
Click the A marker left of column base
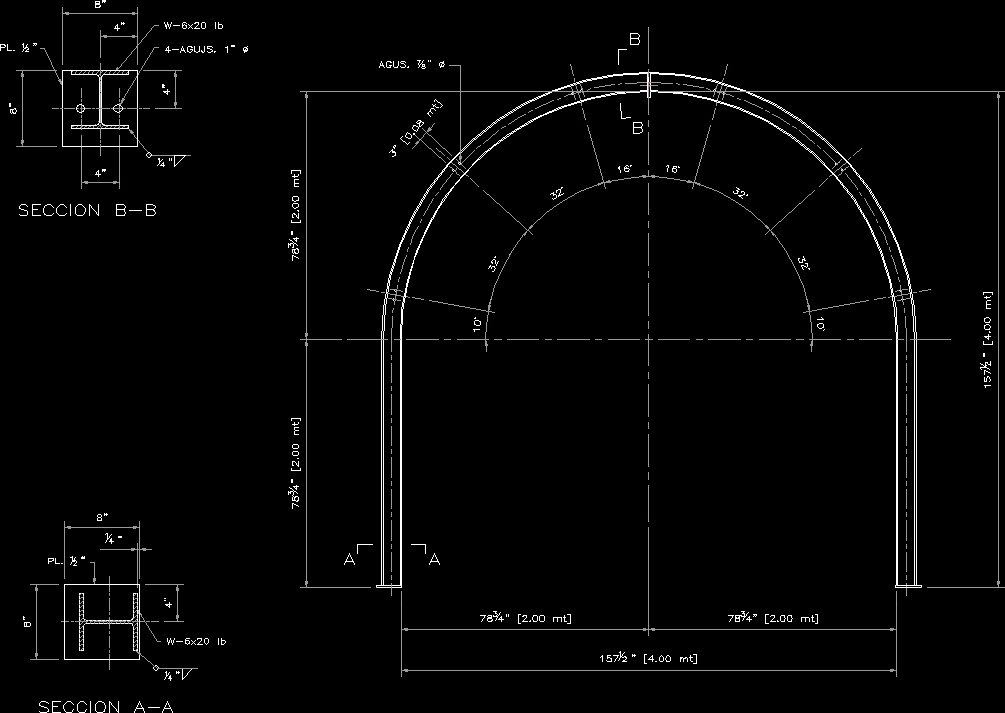350,560
